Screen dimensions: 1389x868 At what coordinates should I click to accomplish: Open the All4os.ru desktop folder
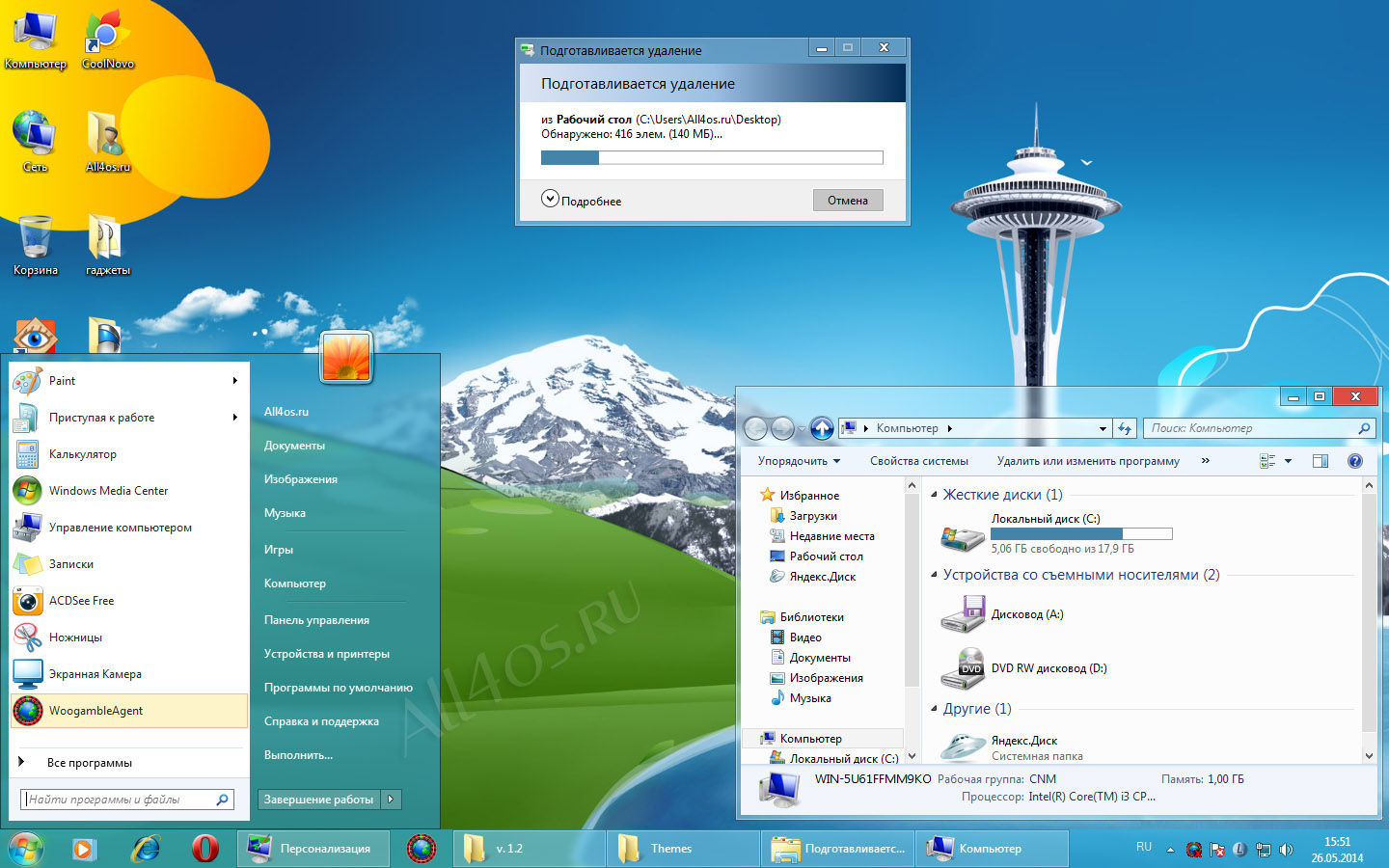click(x=107, y=142)
